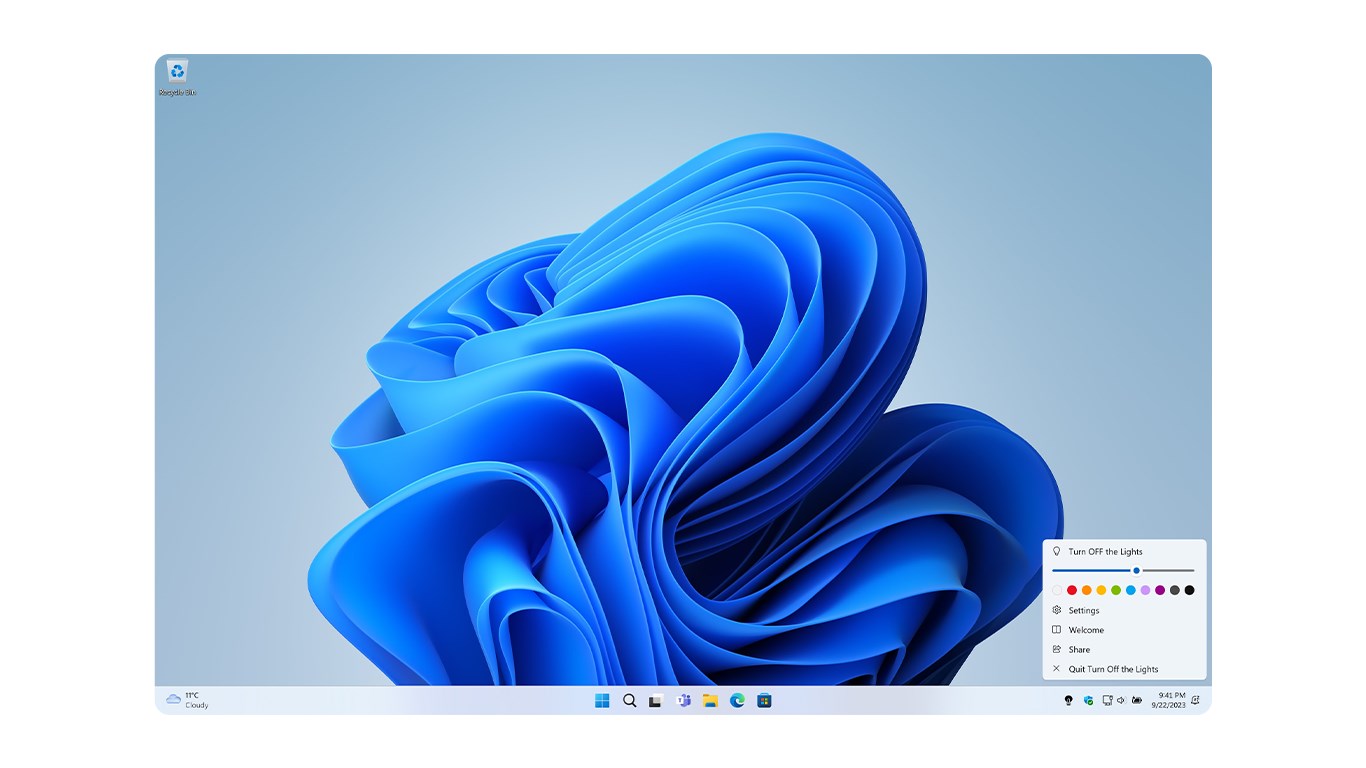Pick the light purple color swatch

click(x=1145, y=590)
